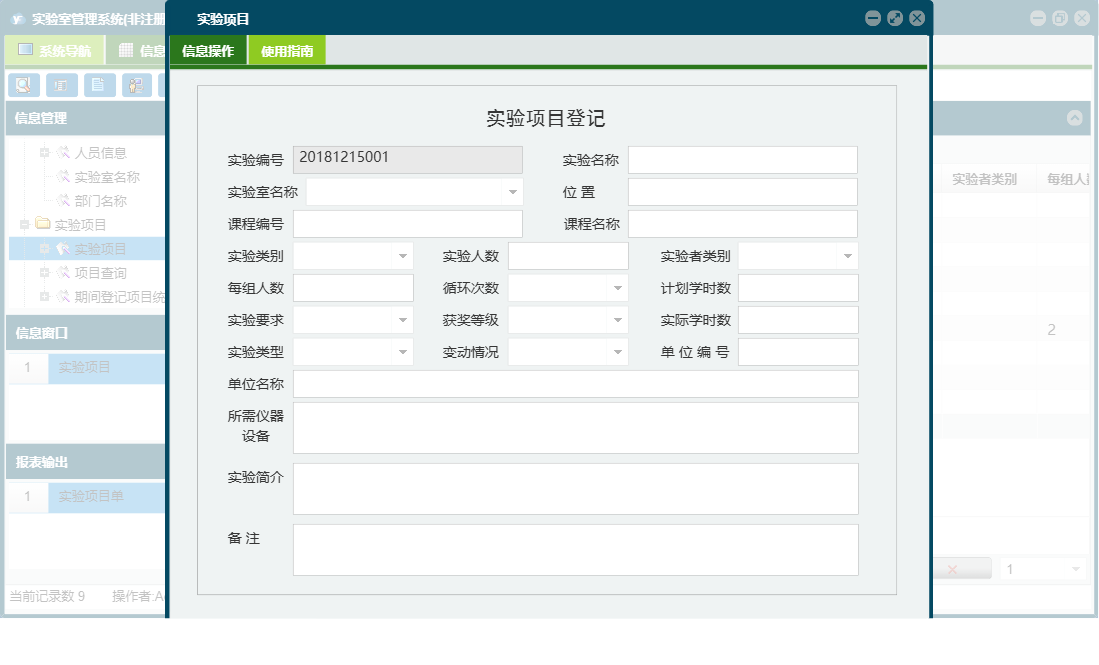Open the 变动情况 dropdown
The height and width of the screenshot is (665, 1099).
tap(617, 352)
